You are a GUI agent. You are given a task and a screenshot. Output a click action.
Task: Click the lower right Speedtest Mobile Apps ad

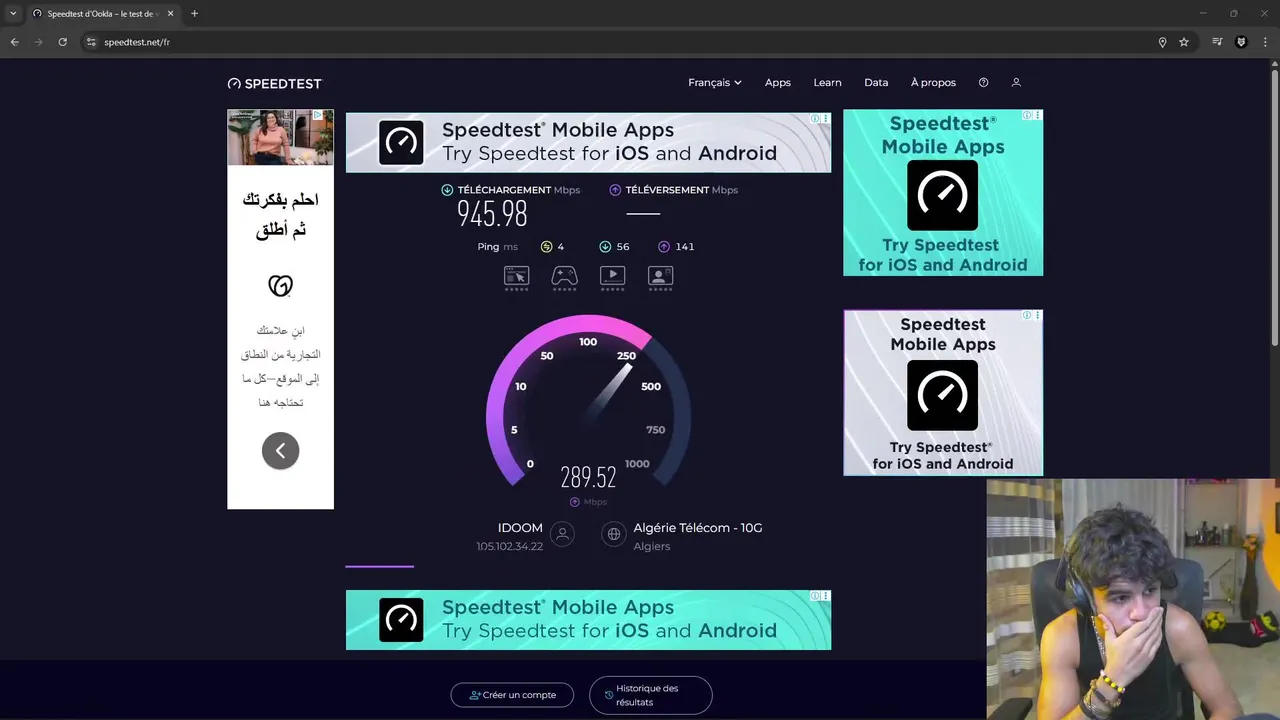(x=943, y=393)
